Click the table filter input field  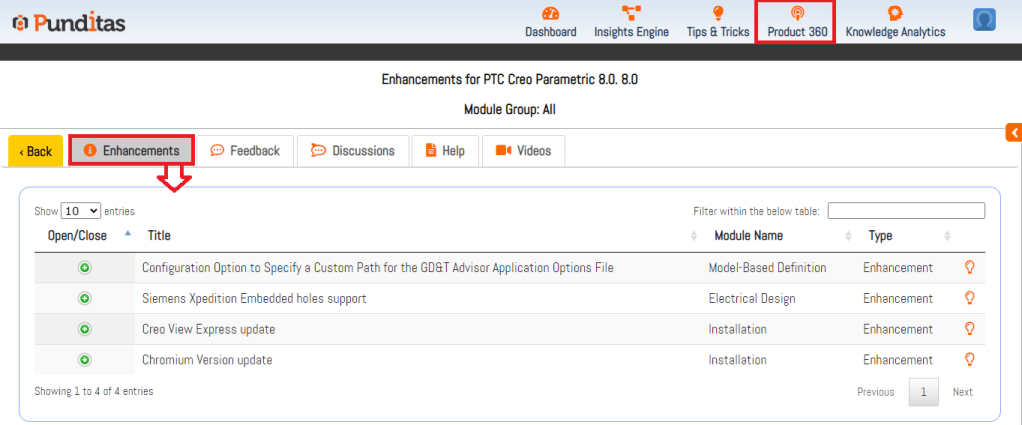905,211
